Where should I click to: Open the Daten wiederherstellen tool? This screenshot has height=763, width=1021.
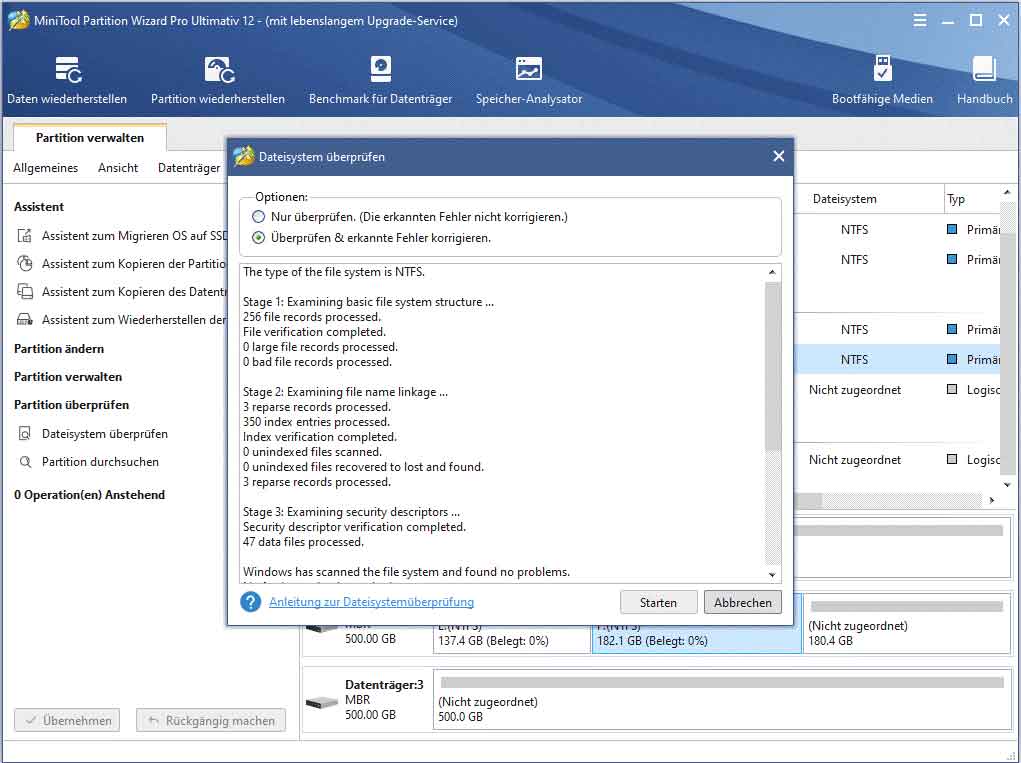pos(67,78)
